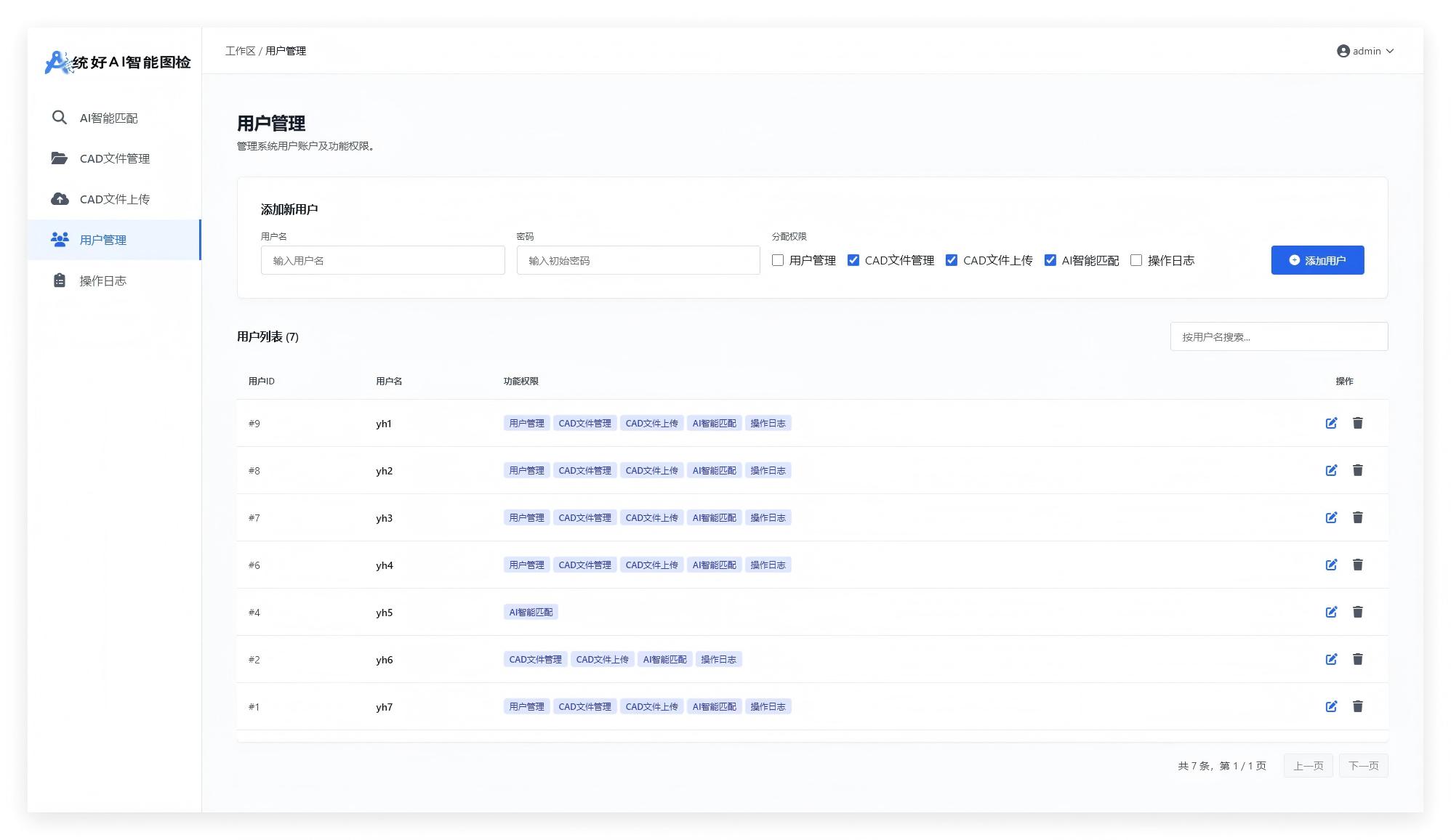Image resolution: width=1451 pixels, height=840 pixels.
Task: Click the trash icon in the yh2 row
Action: point(1357,470)
